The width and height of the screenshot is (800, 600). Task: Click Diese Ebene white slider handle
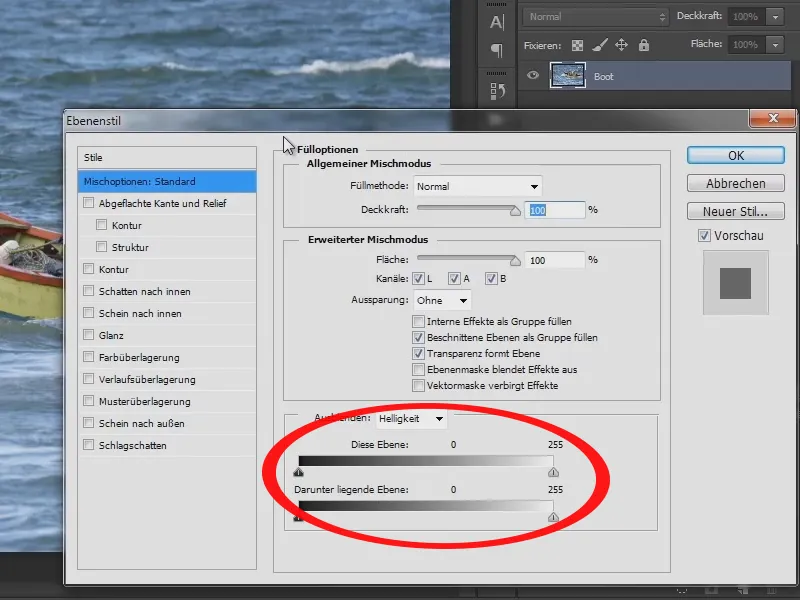553,472
